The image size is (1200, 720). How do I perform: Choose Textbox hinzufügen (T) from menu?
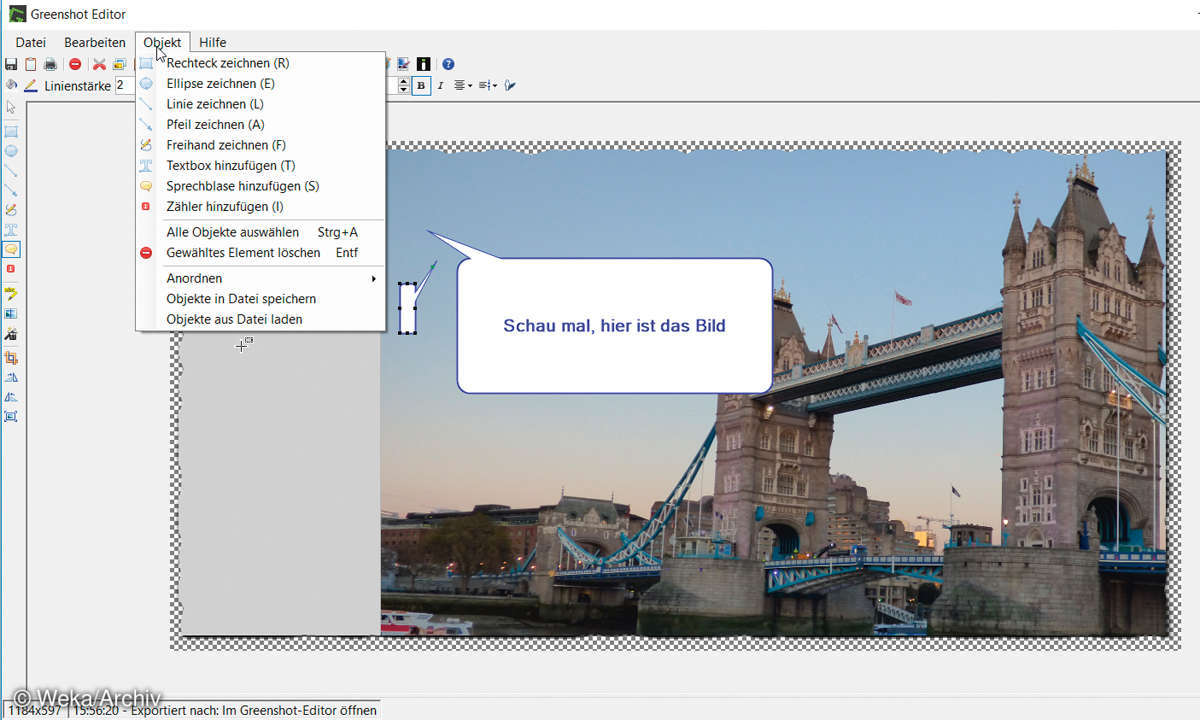tap(260, 166)
